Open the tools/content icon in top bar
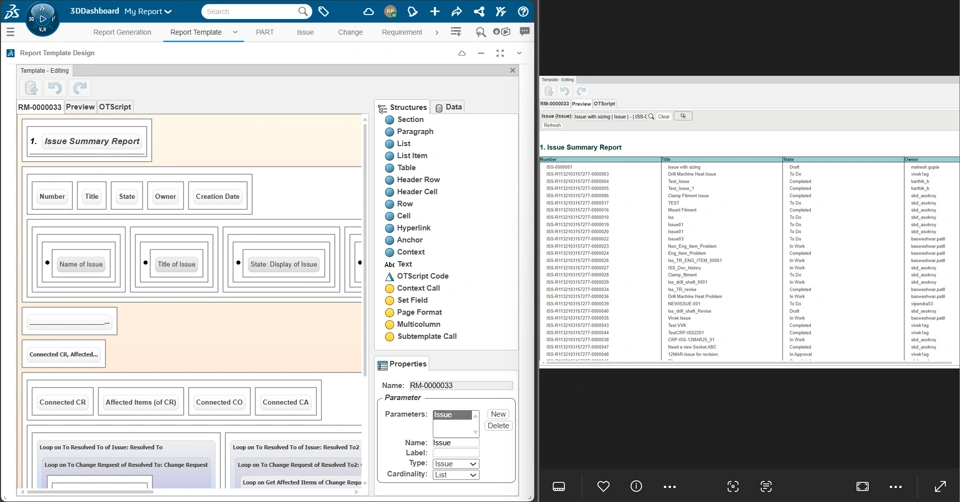The height and width of the screenshot is (502, 960). [501, 11]
